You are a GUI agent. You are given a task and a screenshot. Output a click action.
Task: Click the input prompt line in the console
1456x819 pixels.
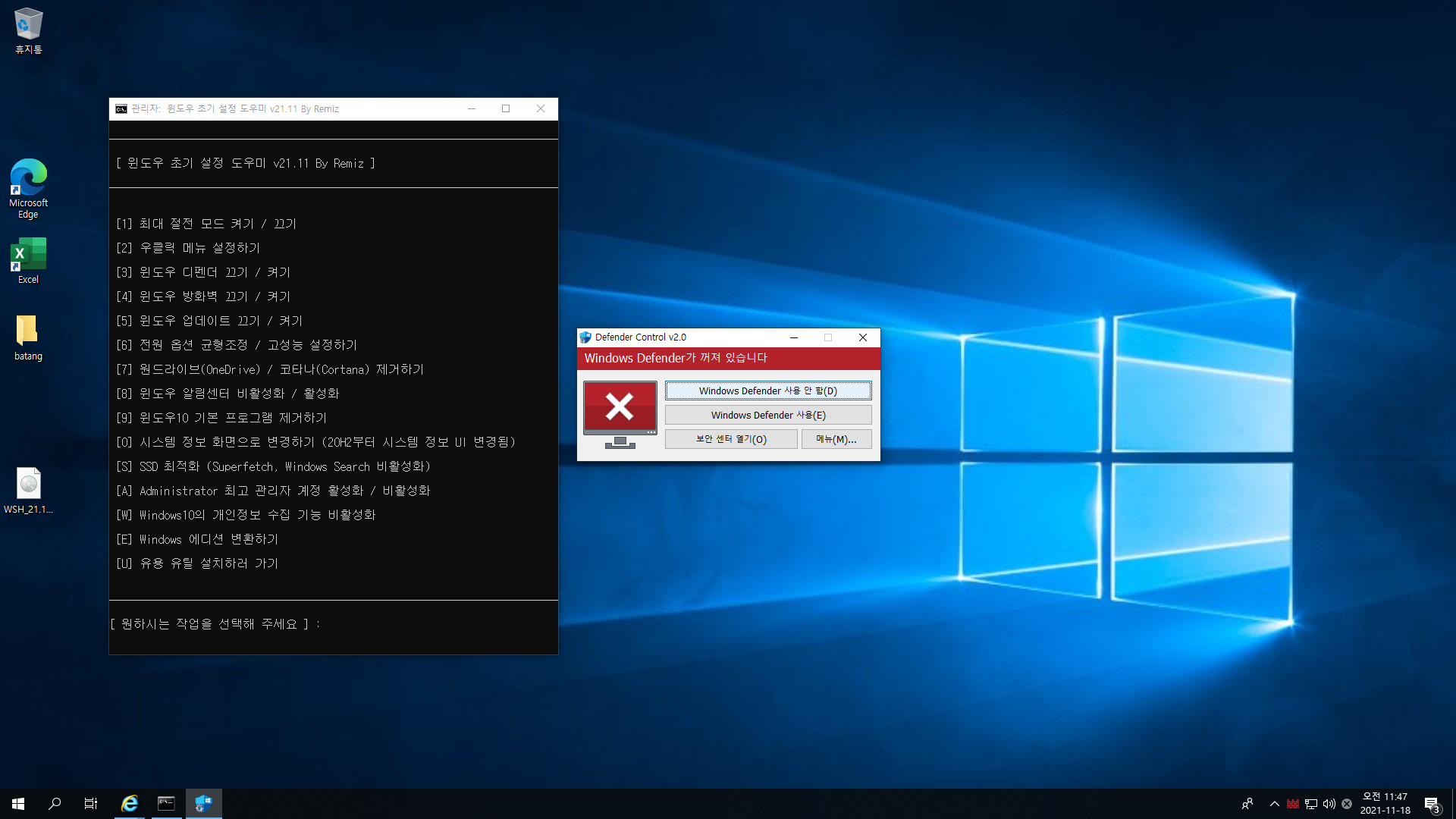coord(215,624)
